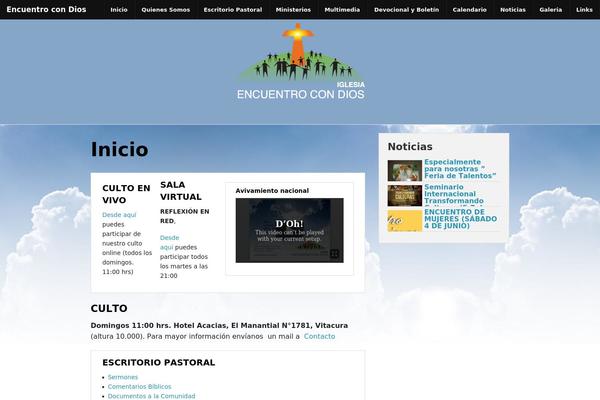Click the 'Avivamiento nacional' video title
The width and height of the screenshot is (600, 400).
pos(272,191)
